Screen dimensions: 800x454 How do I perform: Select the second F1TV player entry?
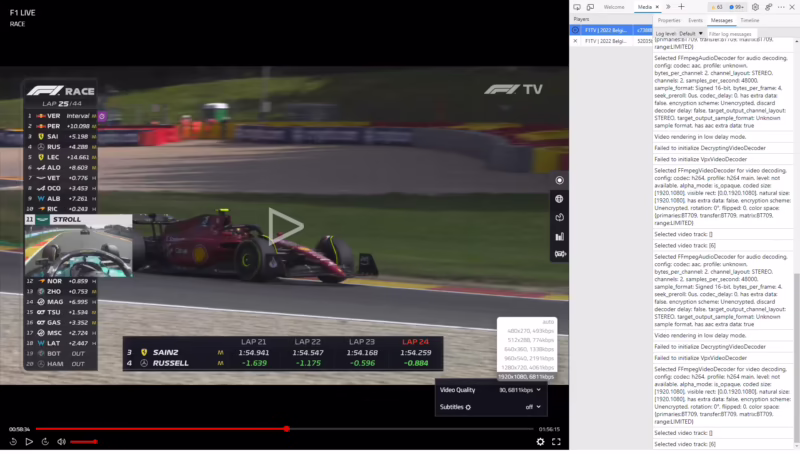tap(611, 41)
